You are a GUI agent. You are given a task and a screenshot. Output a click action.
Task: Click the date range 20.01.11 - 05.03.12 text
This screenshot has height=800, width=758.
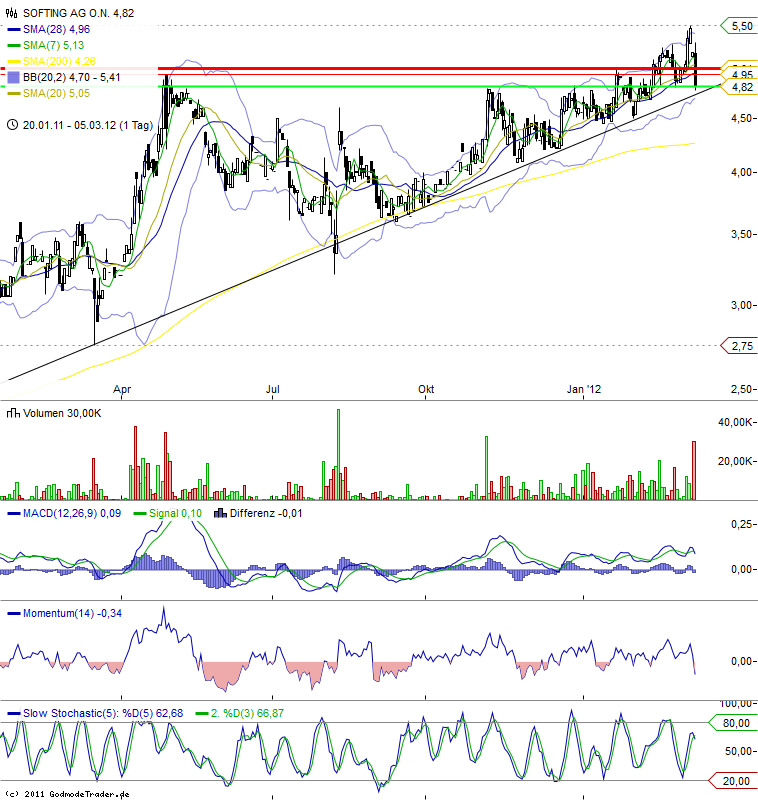pos(88,125)
